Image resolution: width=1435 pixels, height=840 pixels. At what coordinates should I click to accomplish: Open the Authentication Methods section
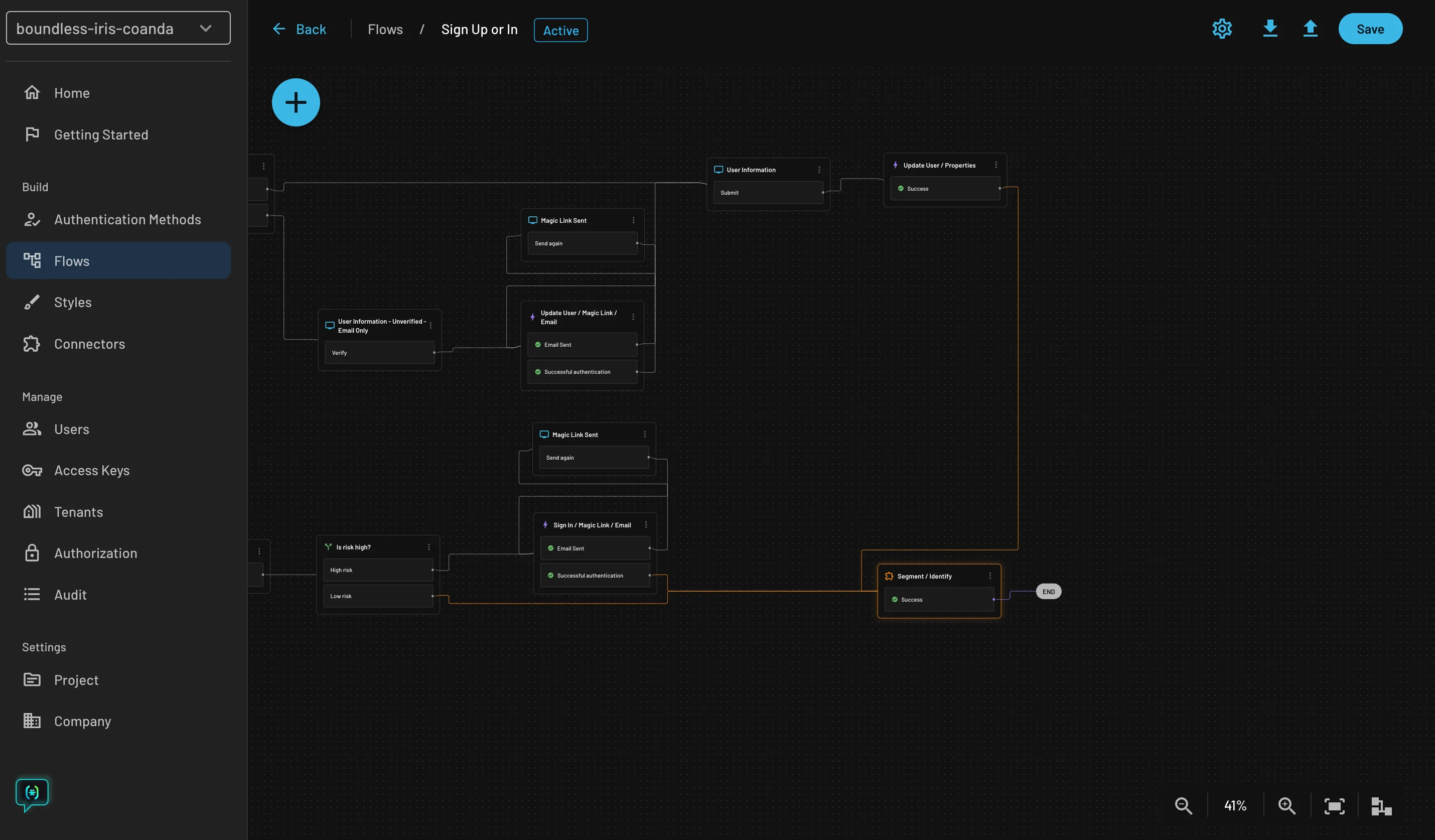click(x=127, y=219)
